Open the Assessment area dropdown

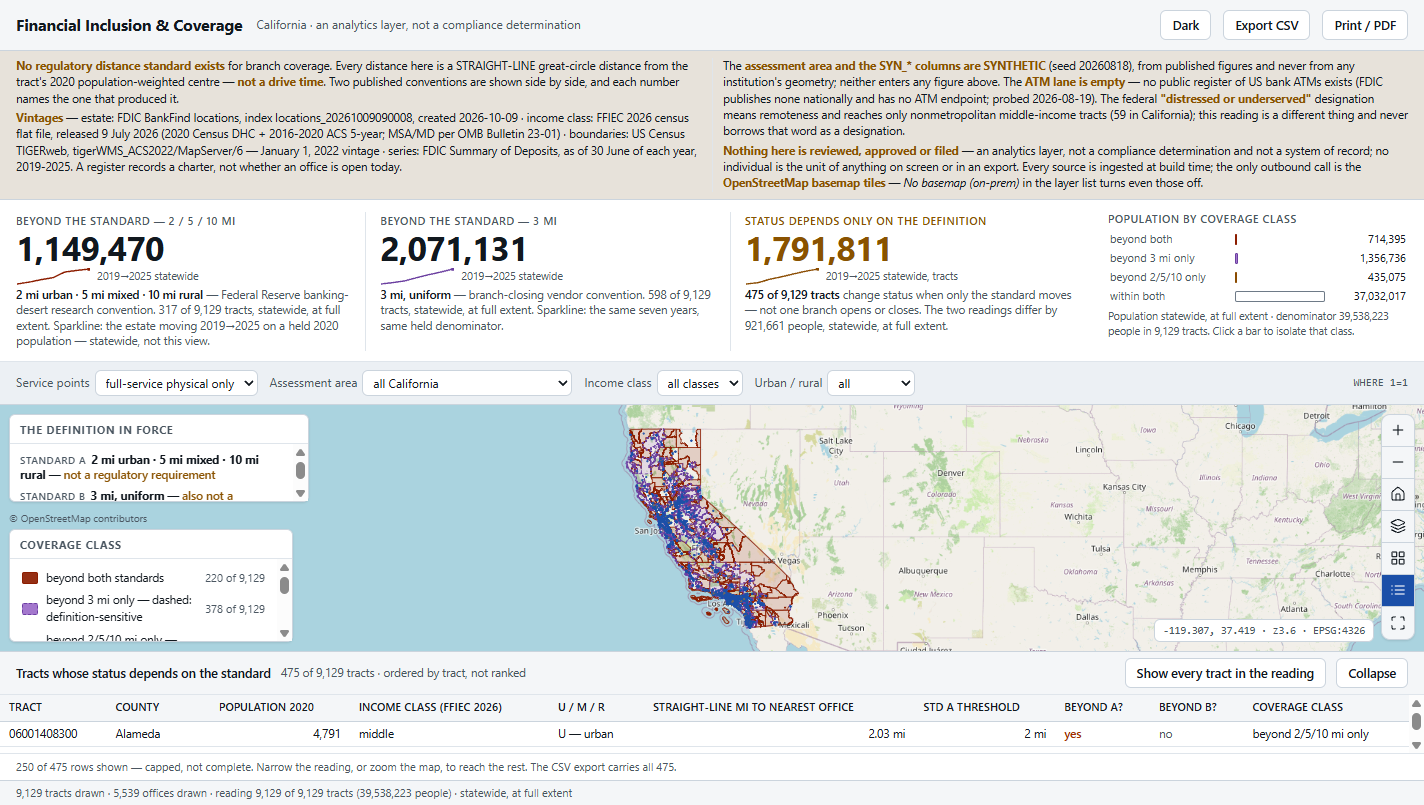pos(467,383)
